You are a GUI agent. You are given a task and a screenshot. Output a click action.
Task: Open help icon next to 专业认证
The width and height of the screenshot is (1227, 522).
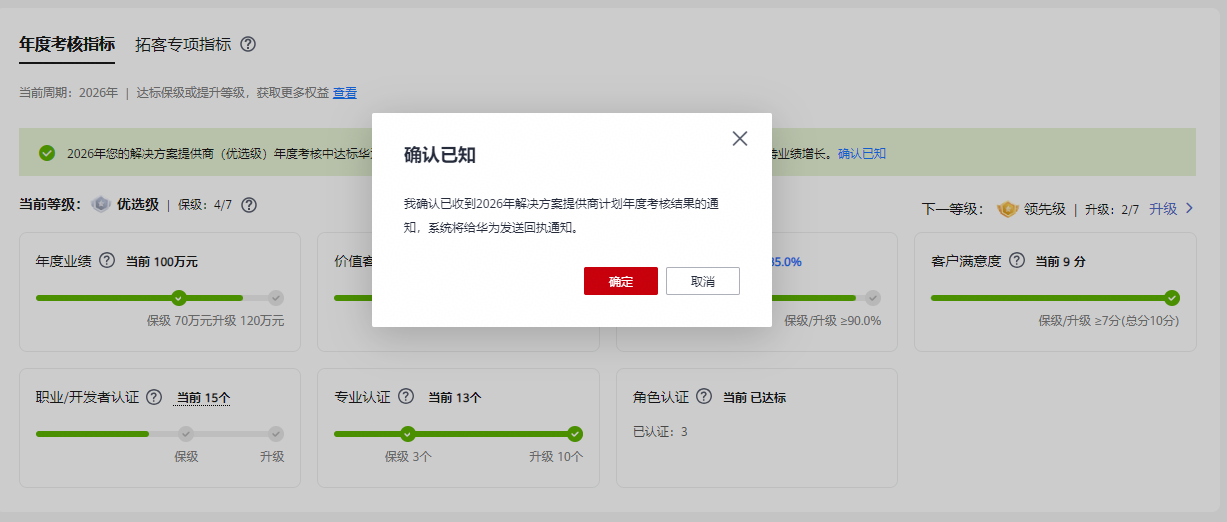point(405,397)
